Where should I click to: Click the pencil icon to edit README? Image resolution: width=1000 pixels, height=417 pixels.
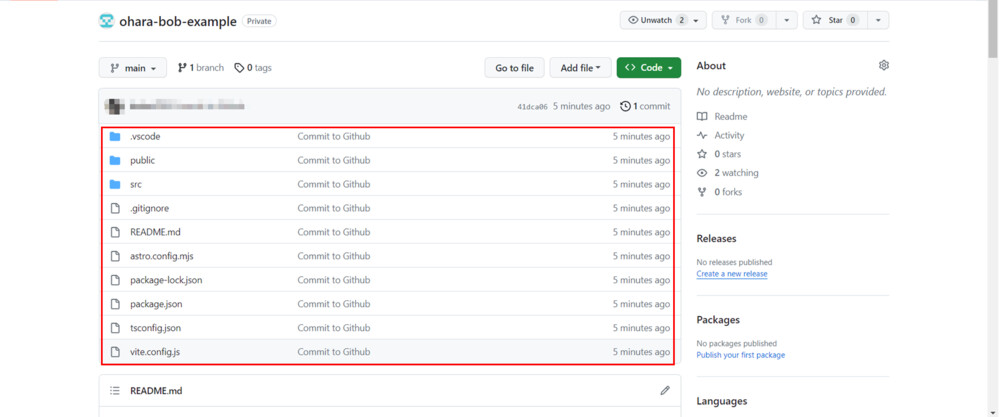665,390
